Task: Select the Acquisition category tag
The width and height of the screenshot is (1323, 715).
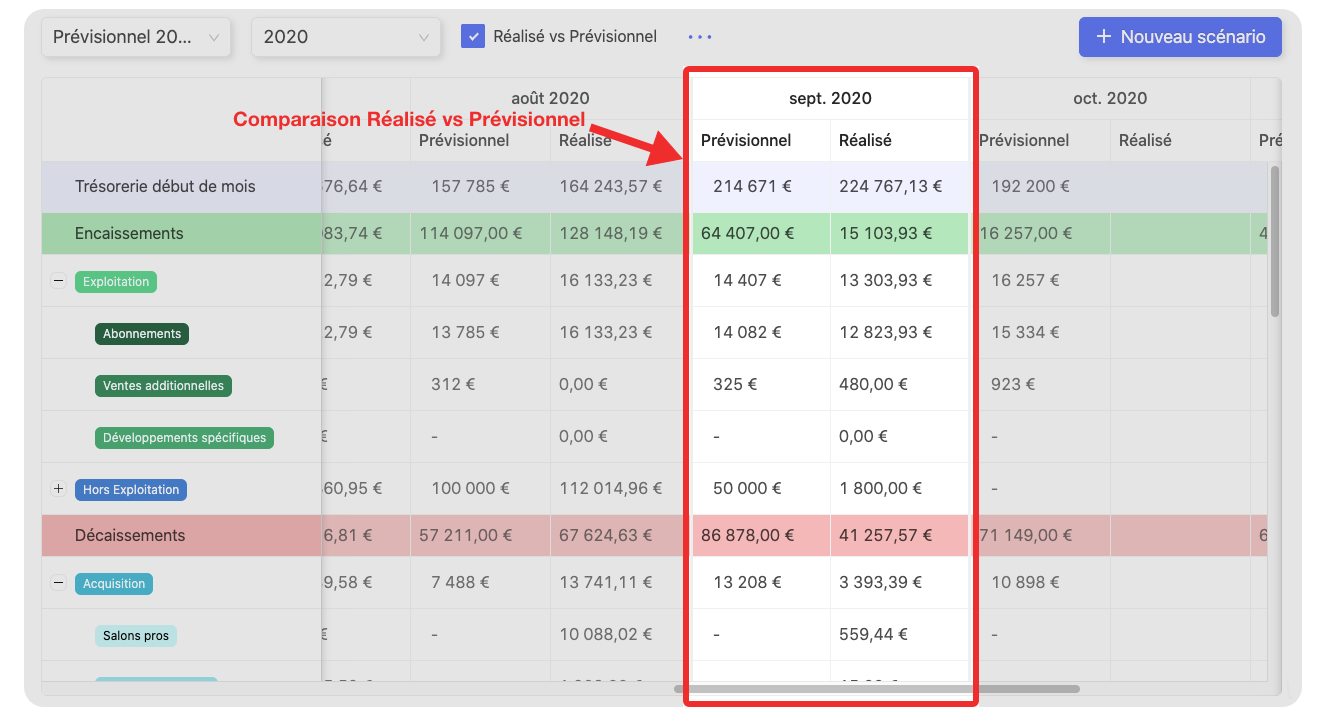Action: click(x=114, y=584)
